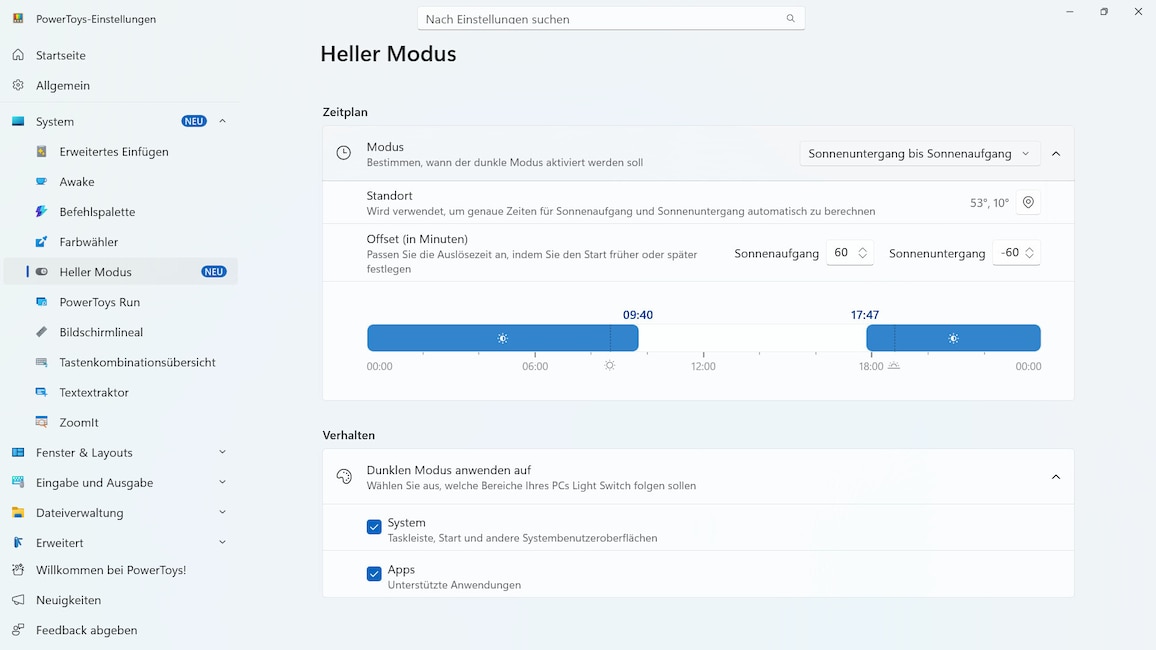Click the Allgemein gear icon

tap(18, 85)
